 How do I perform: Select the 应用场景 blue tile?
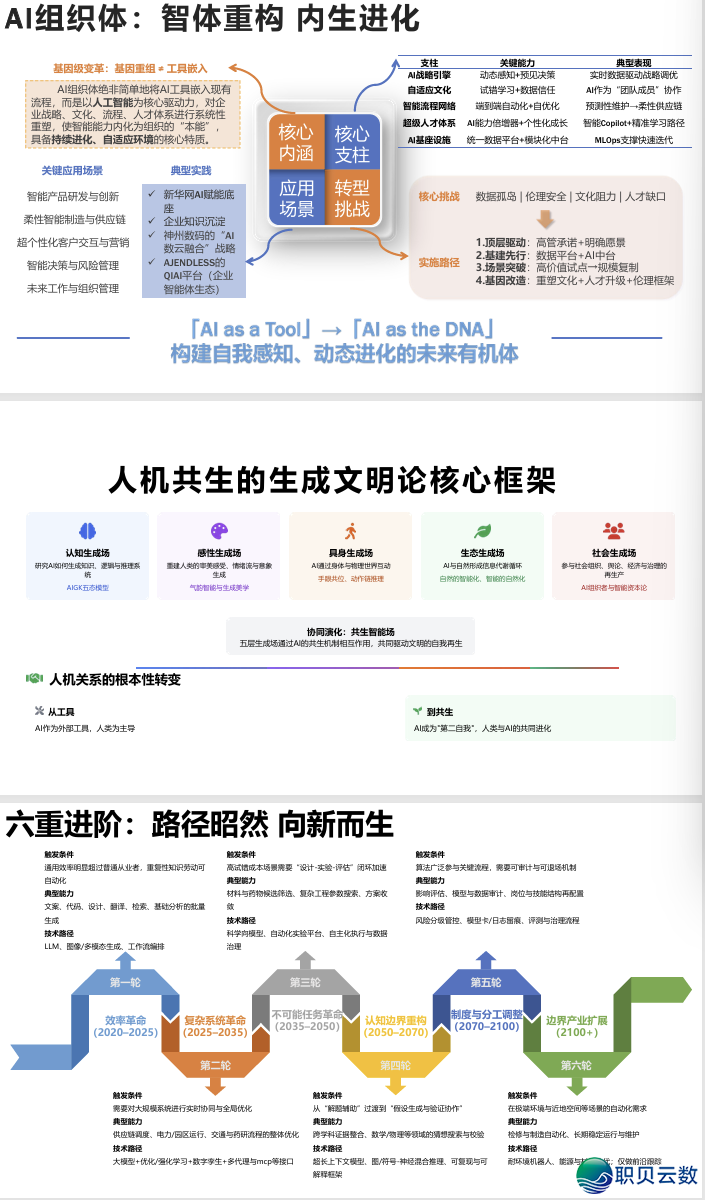tap(296, 197)
